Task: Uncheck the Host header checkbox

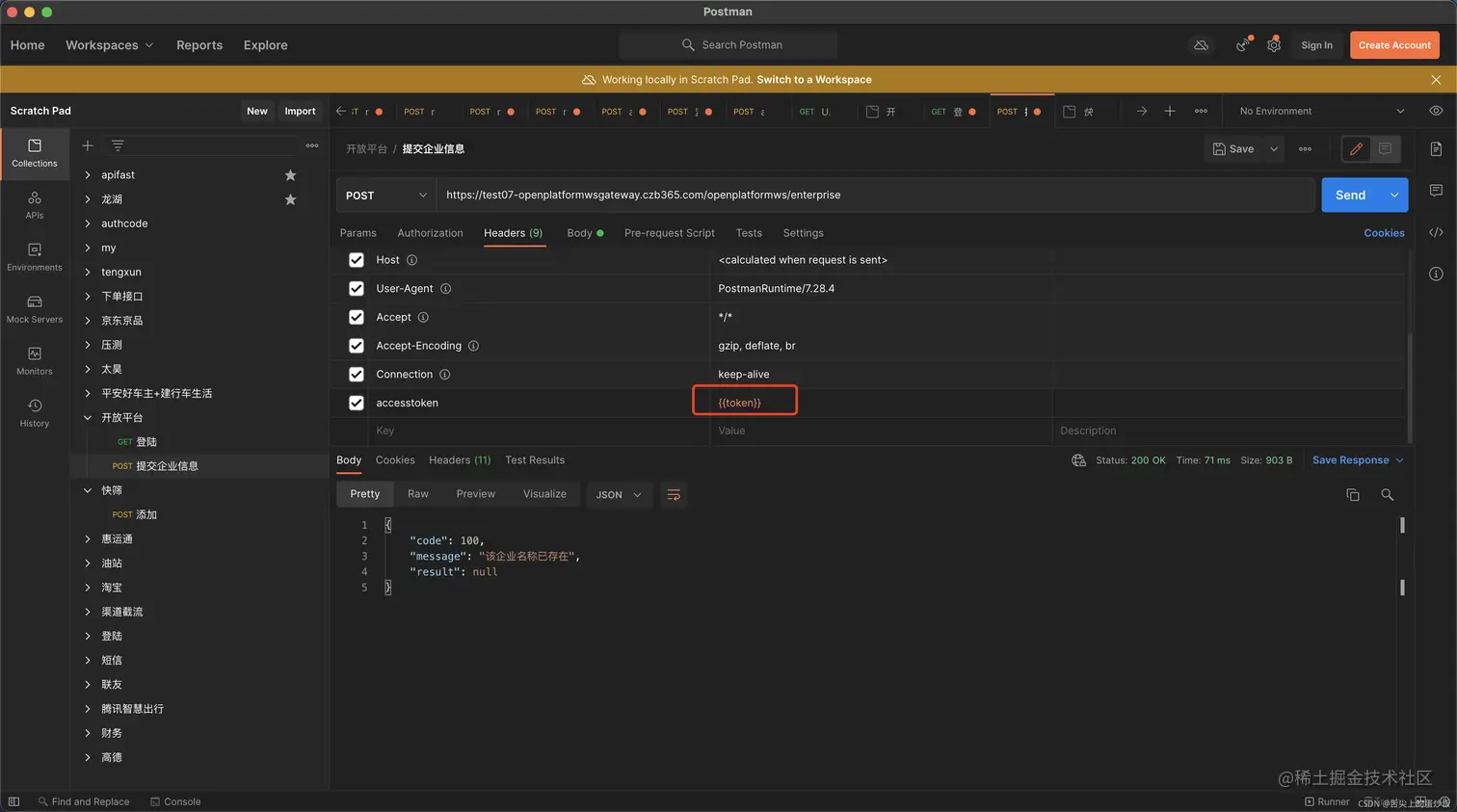Action: pos(357,260)
